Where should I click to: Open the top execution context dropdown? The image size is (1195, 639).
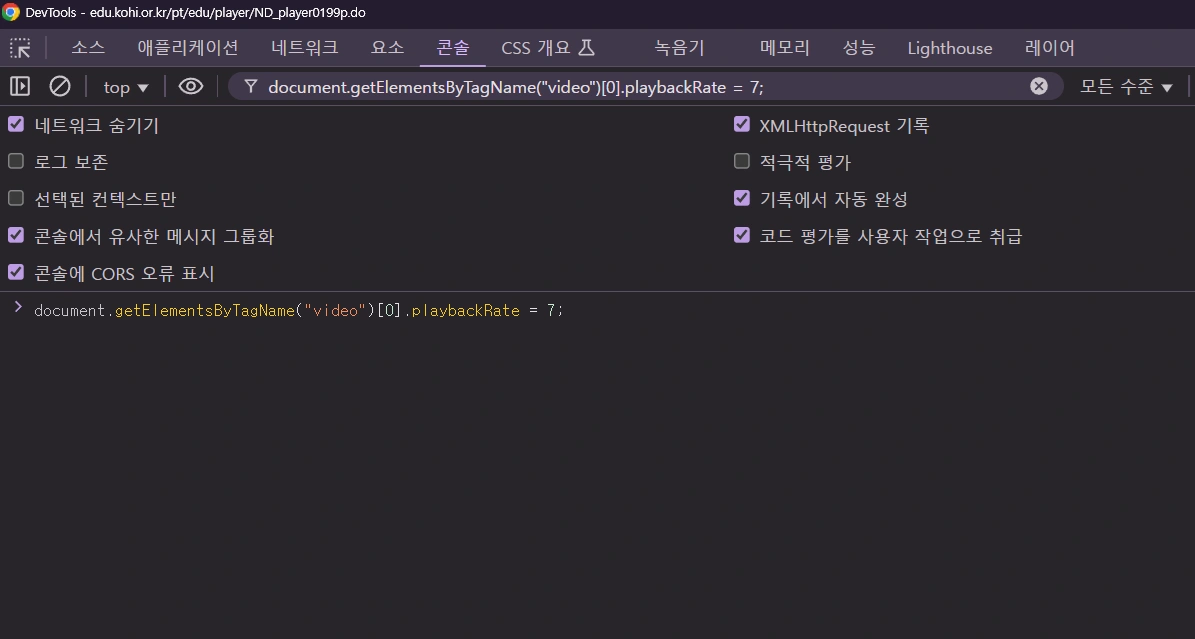tap(125, 87)
